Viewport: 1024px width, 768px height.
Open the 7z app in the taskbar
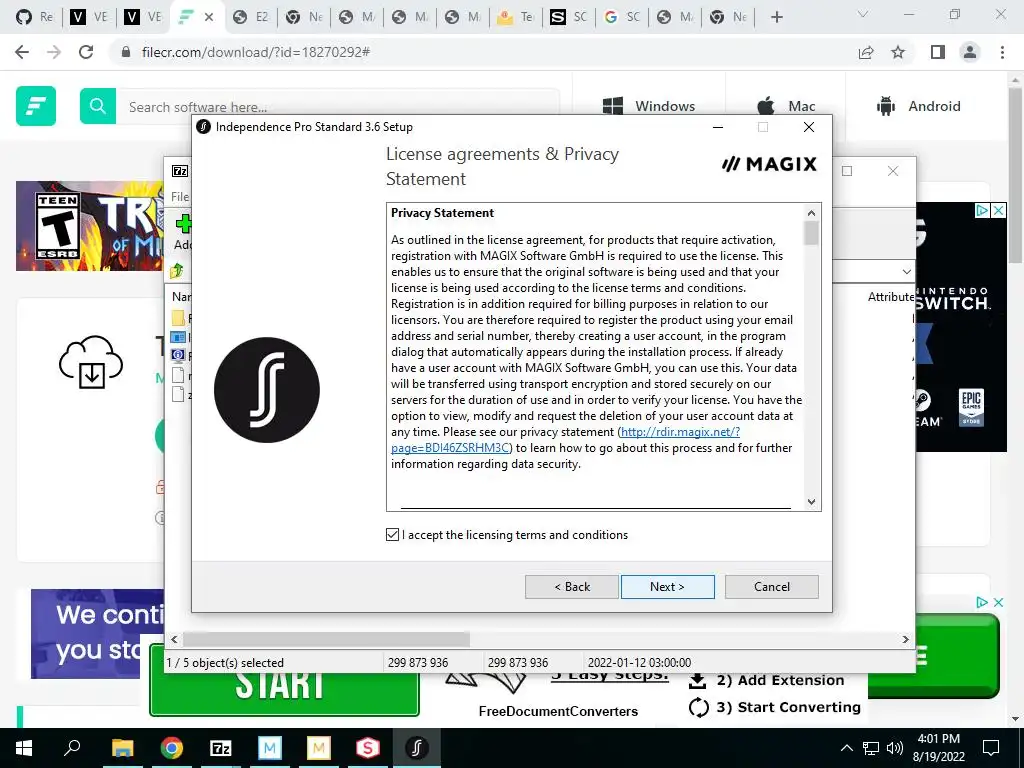(221, 748)
